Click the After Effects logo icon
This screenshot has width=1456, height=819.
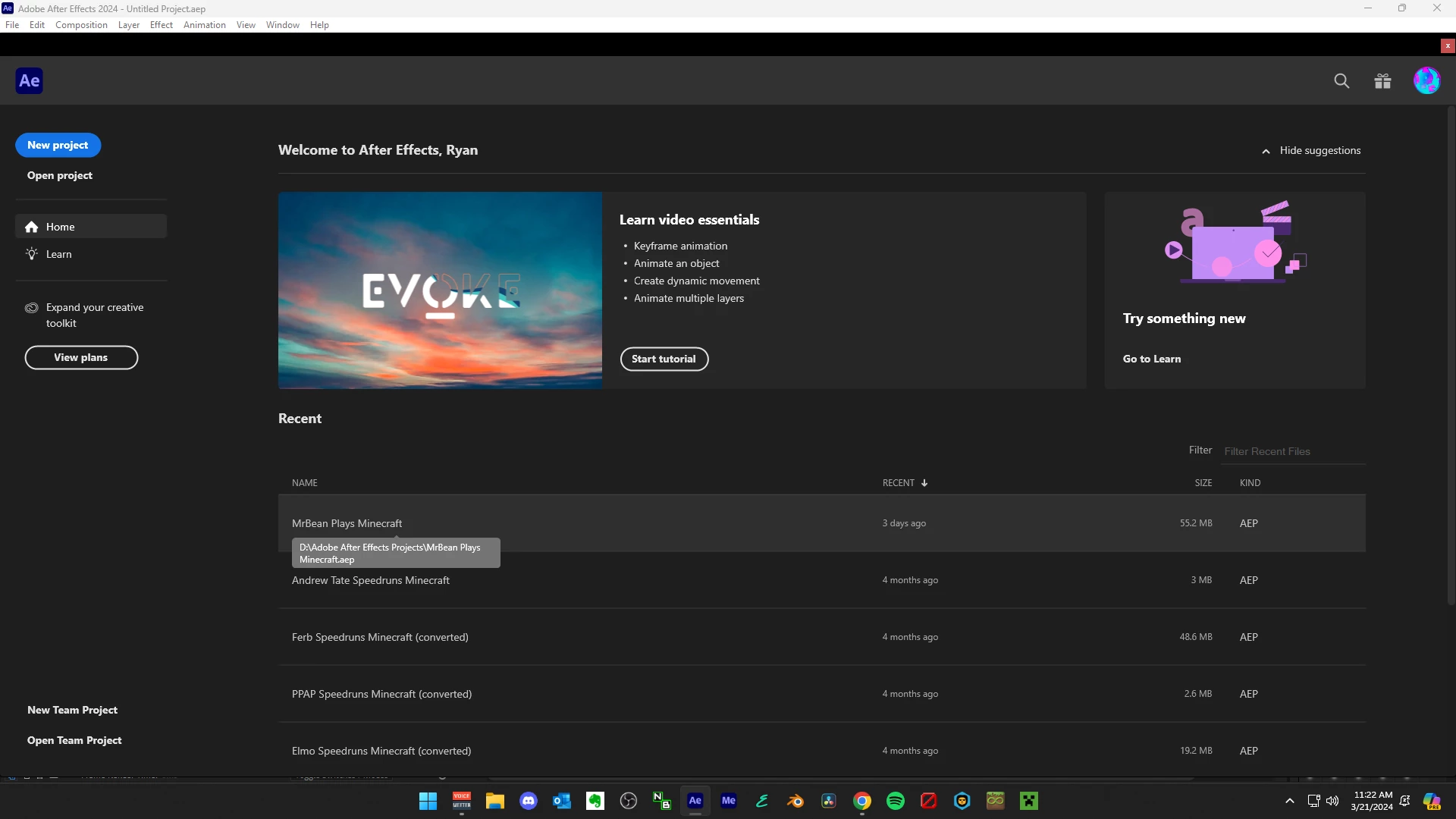30,80
